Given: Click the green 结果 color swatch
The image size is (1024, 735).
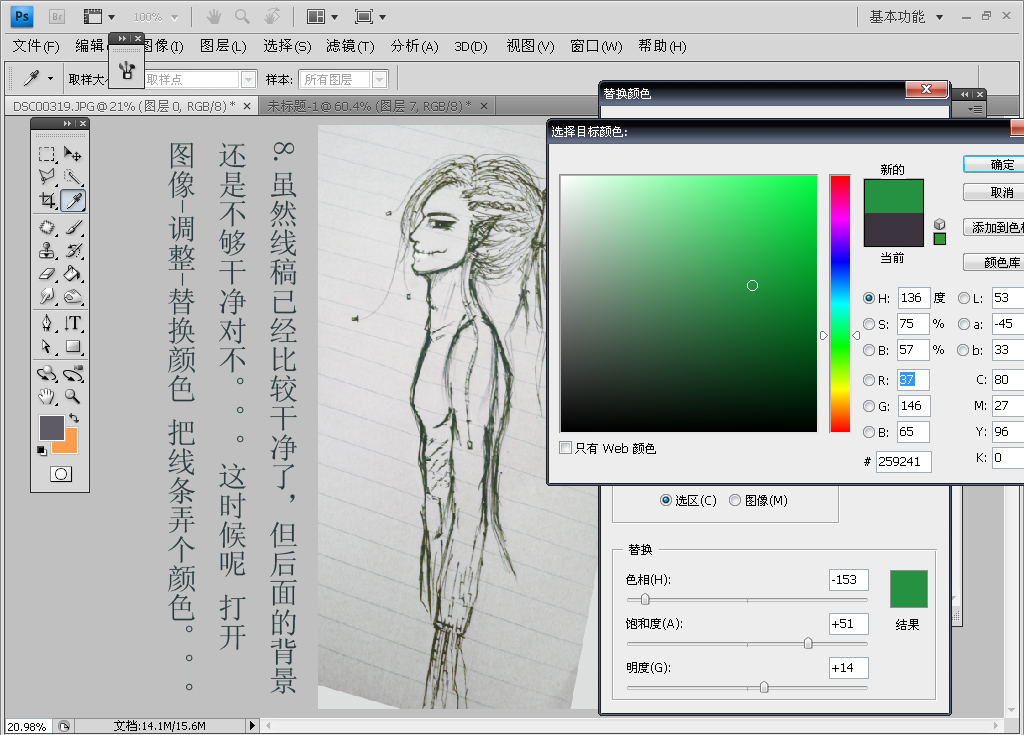Looking at the screenshot, I should [908, 589].
